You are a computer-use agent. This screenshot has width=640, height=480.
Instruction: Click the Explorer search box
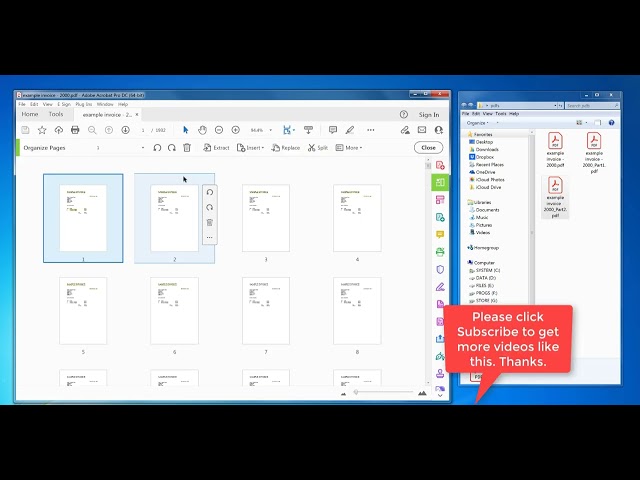point(593,105)
